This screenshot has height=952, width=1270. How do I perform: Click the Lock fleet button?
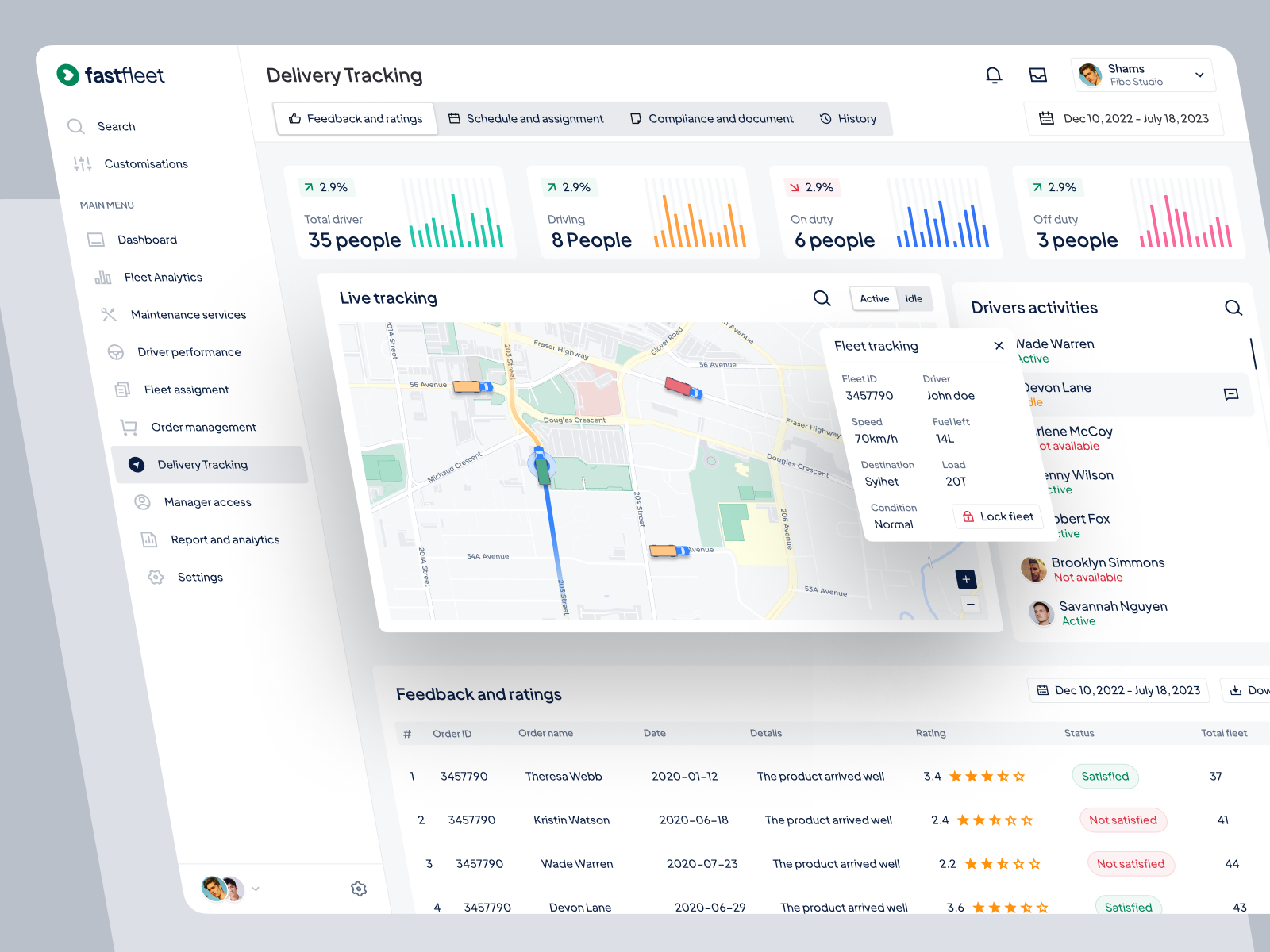(x=998, y=516)
